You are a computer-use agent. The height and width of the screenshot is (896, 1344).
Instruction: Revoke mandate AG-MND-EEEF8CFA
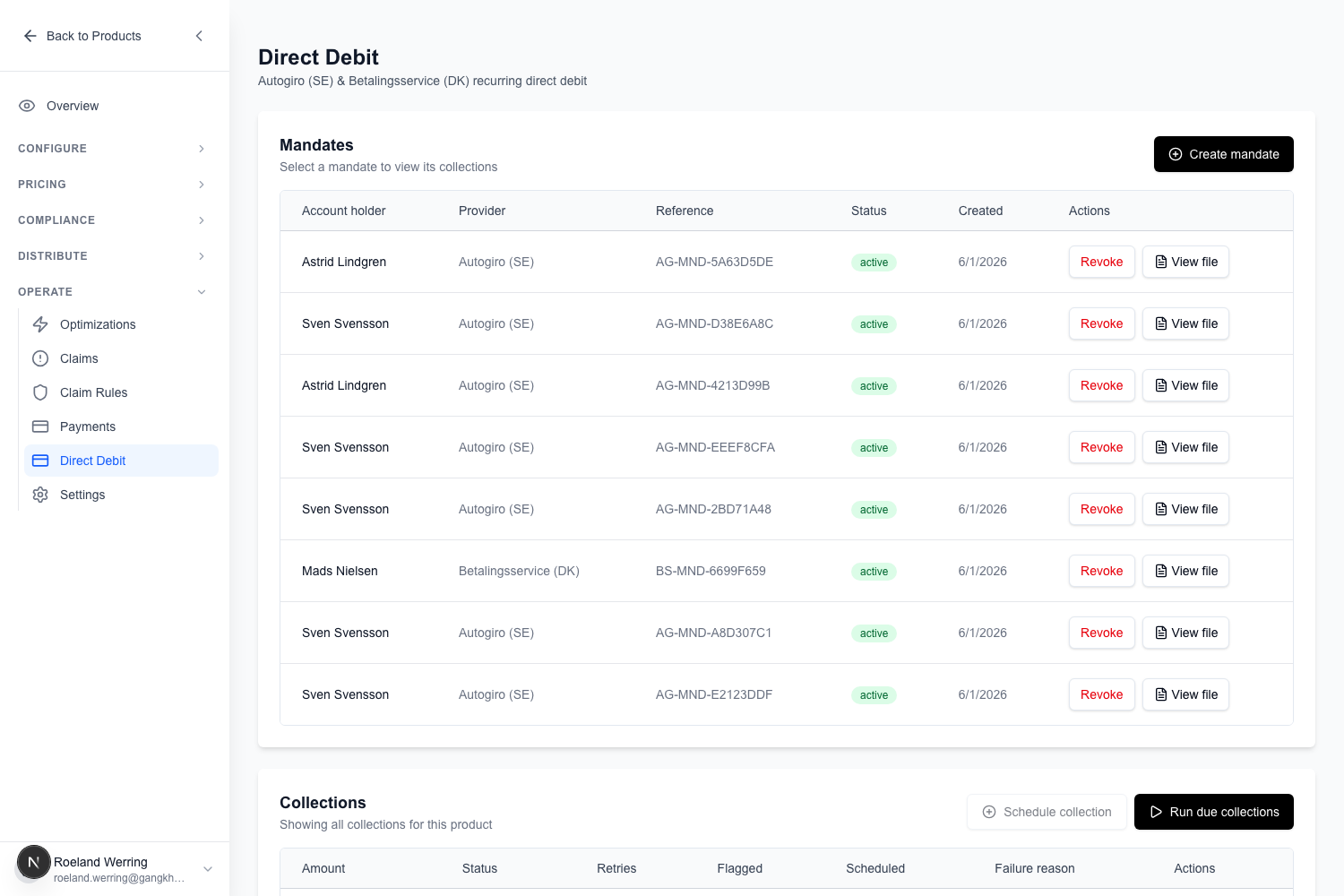(1102, 447)
